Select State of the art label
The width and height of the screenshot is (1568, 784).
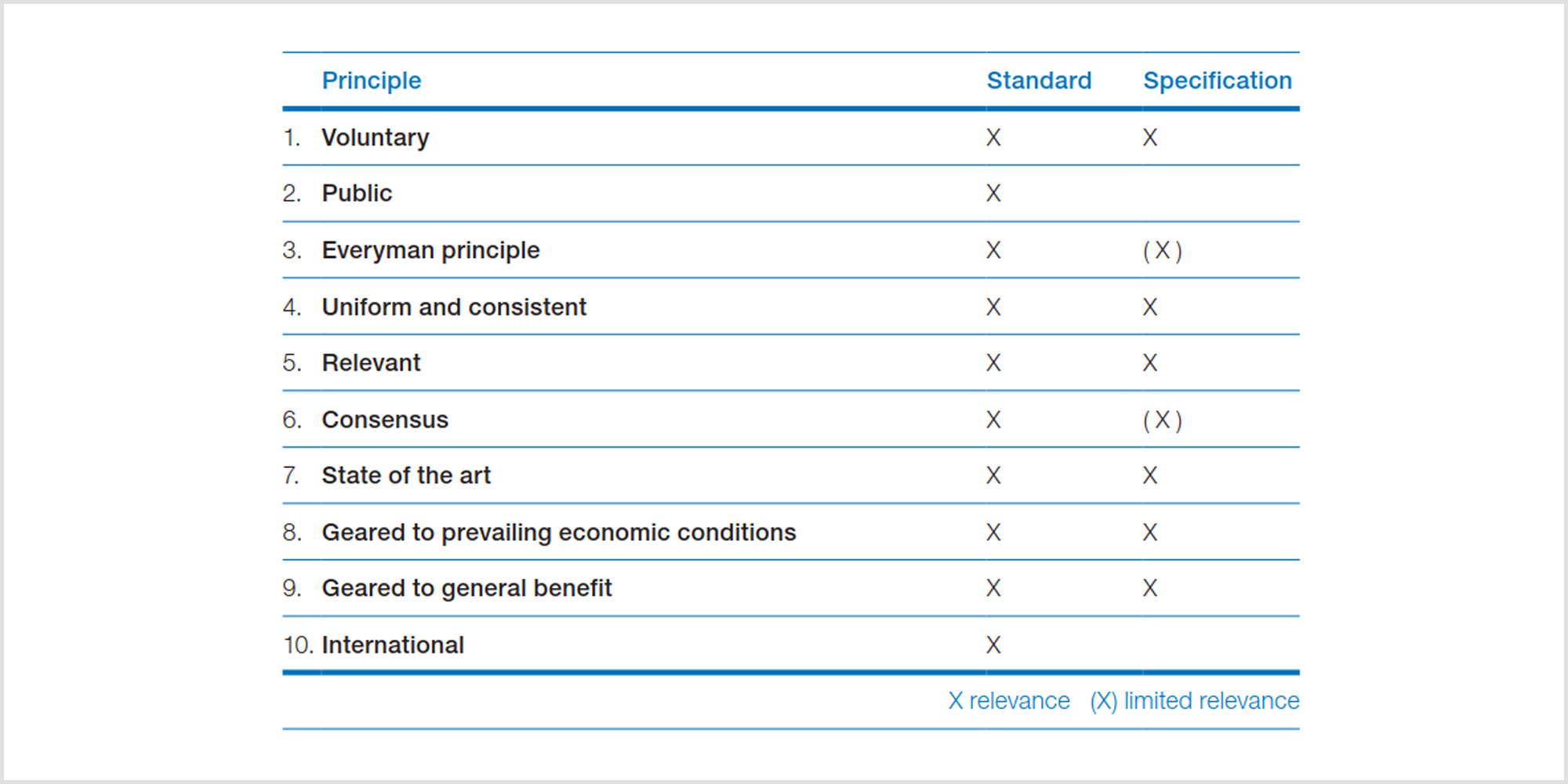coord(406,476)
